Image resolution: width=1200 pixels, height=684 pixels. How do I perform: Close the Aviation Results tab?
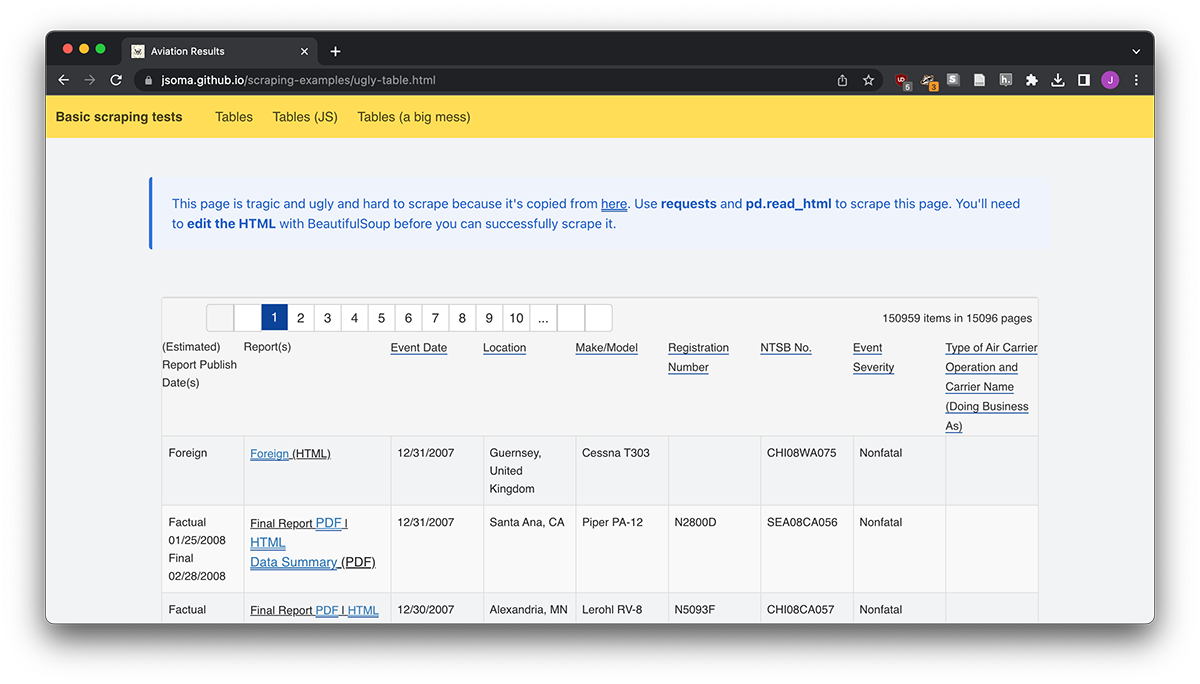(304, 51)
